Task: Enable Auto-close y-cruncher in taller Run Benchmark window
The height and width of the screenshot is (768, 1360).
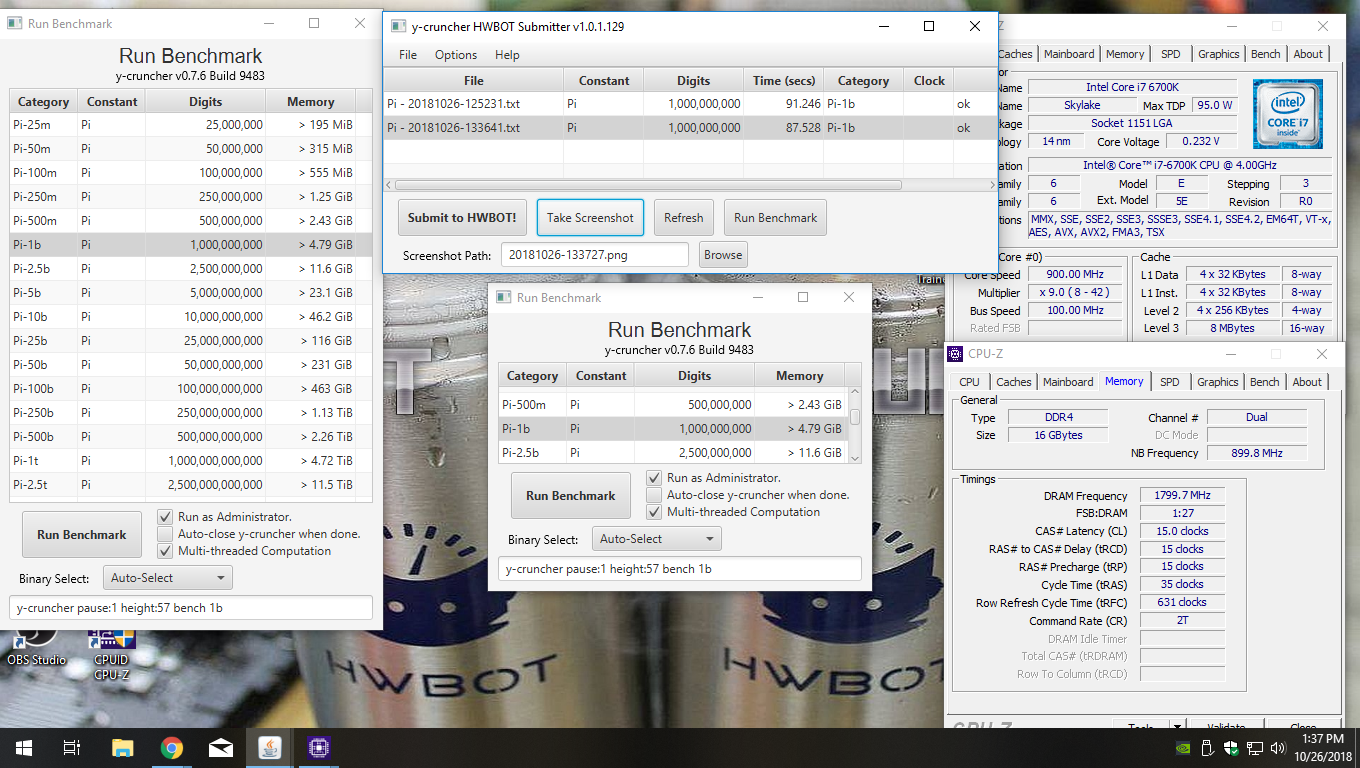Action: pos(165,534)
